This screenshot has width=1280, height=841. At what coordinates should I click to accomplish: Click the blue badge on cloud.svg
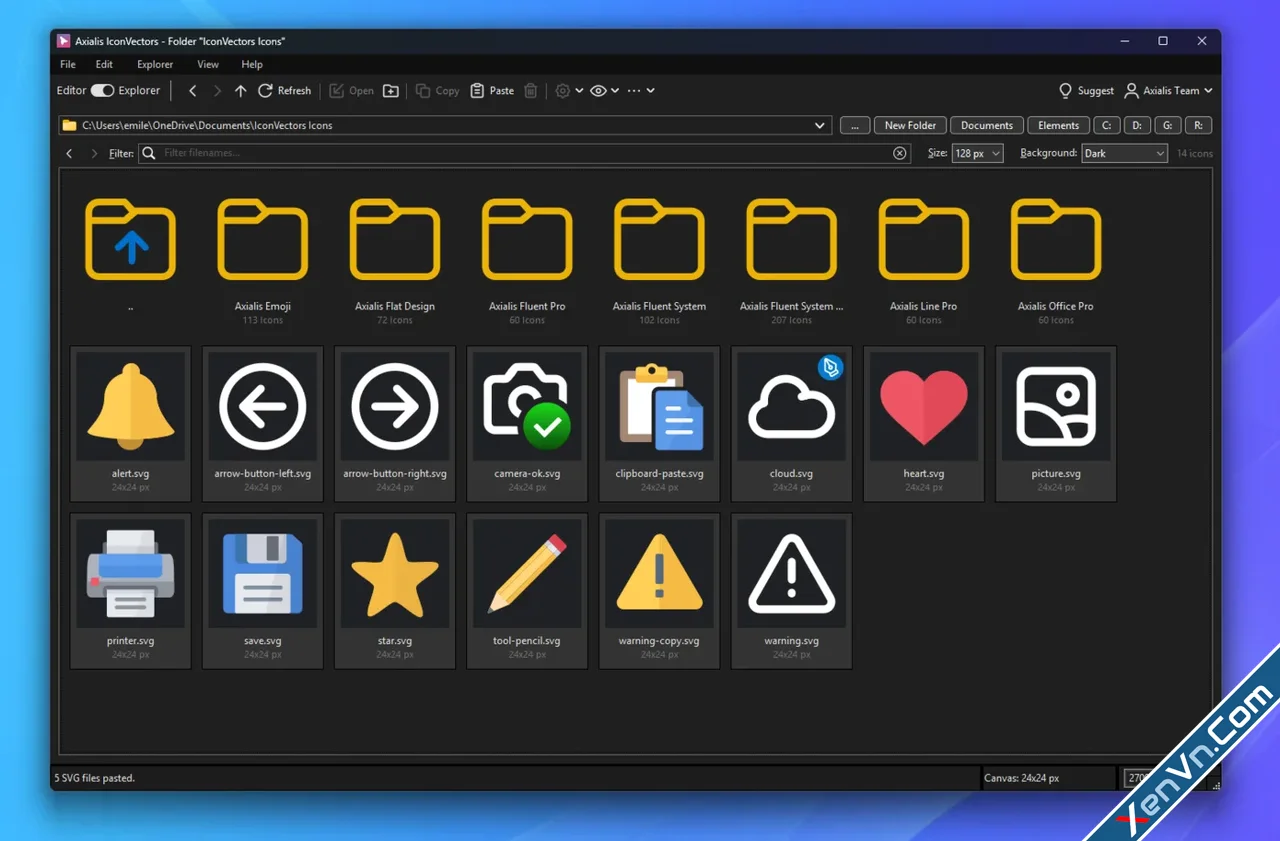click(x=830, y=367)
